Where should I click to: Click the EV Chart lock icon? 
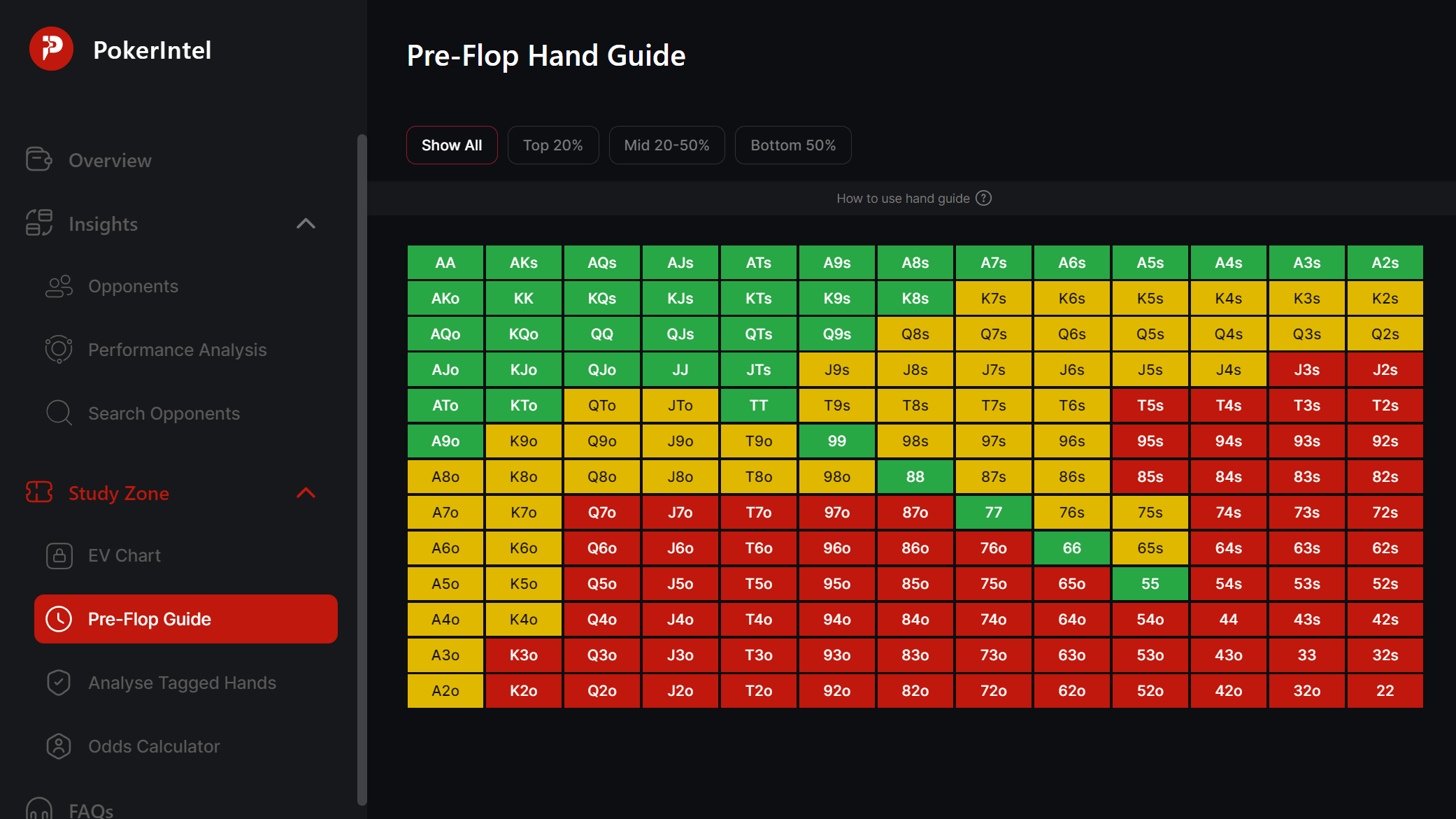click(59, 555)
